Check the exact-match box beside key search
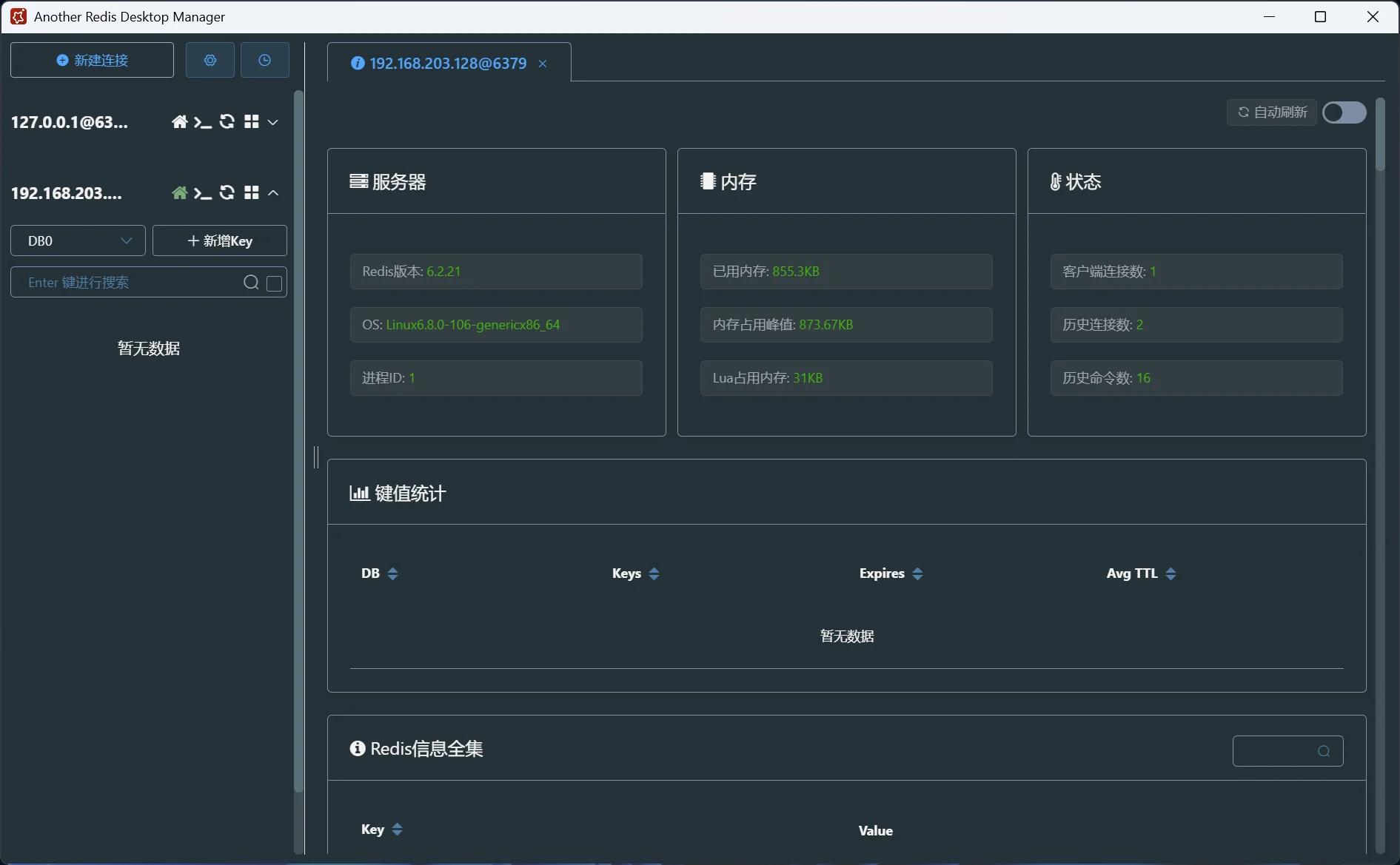Image resolution: width=1400 pixels, height=865 pixels. tap(274, 283)
